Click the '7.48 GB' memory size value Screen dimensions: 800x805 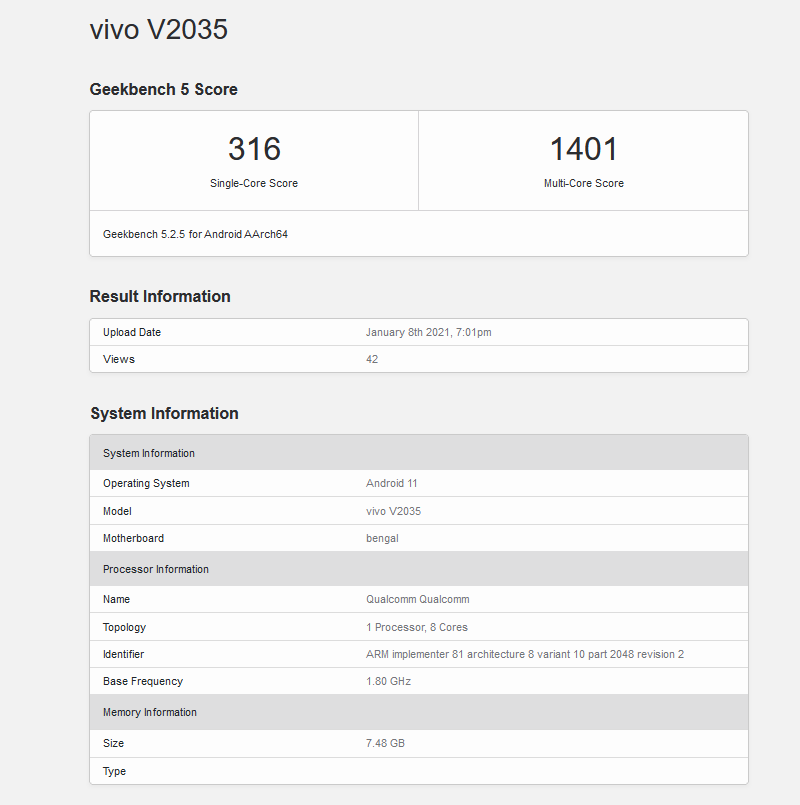385,743
